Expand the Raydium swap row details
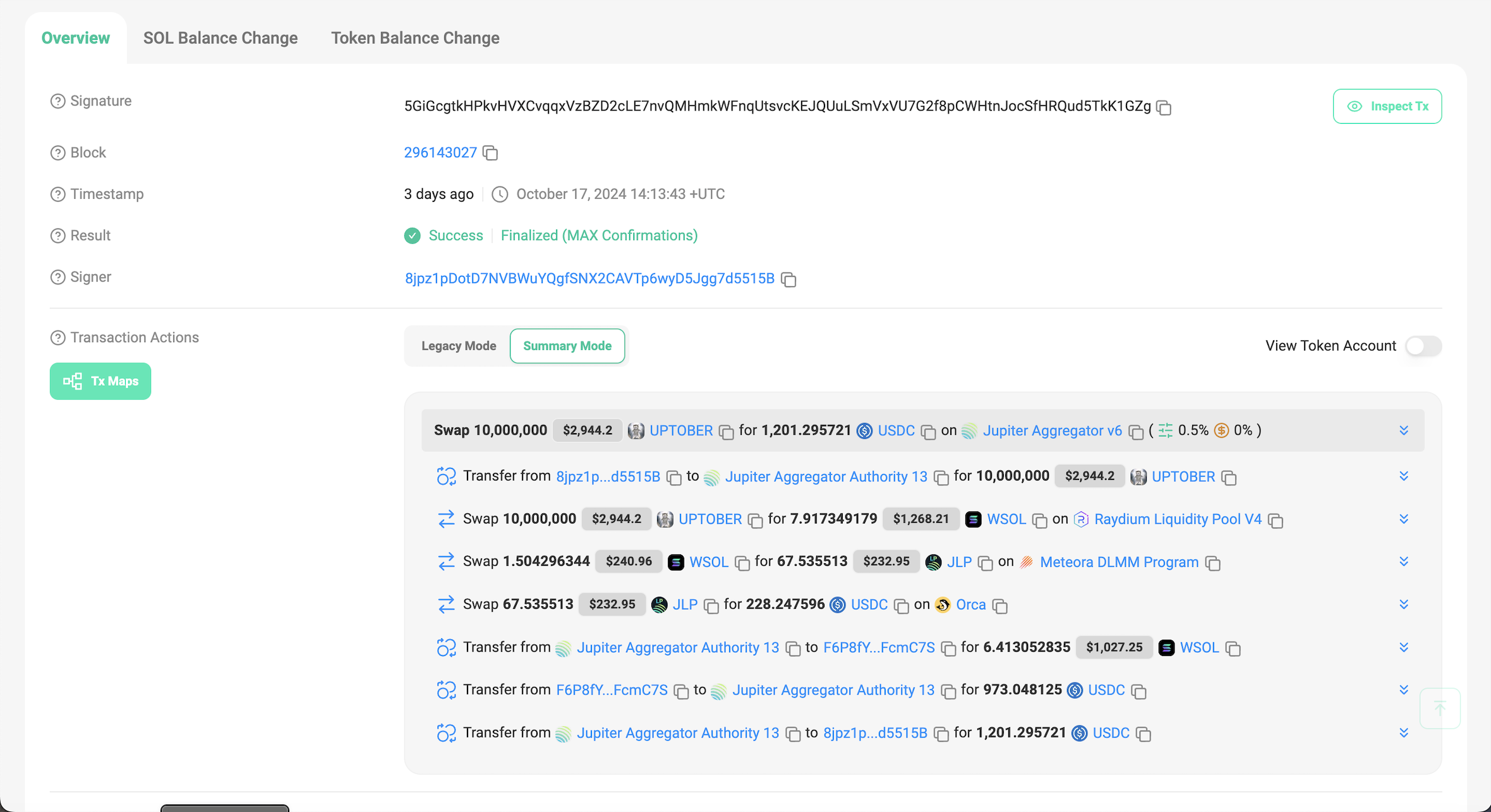This screenshot has width=1491, height=812. tap(1404, 519)
